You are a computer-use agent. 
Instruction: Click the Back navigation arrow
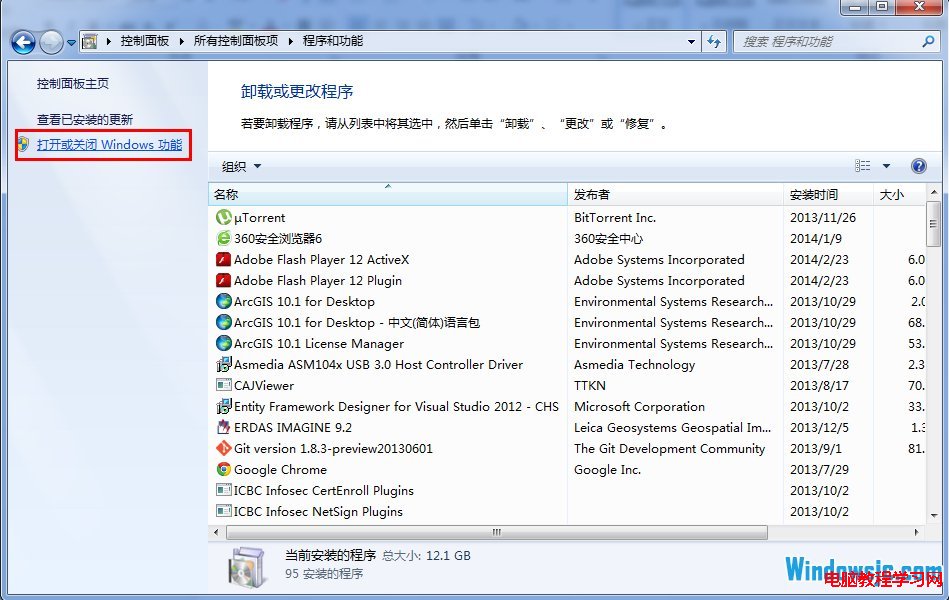pyautogui.click(x=23, y=42)
